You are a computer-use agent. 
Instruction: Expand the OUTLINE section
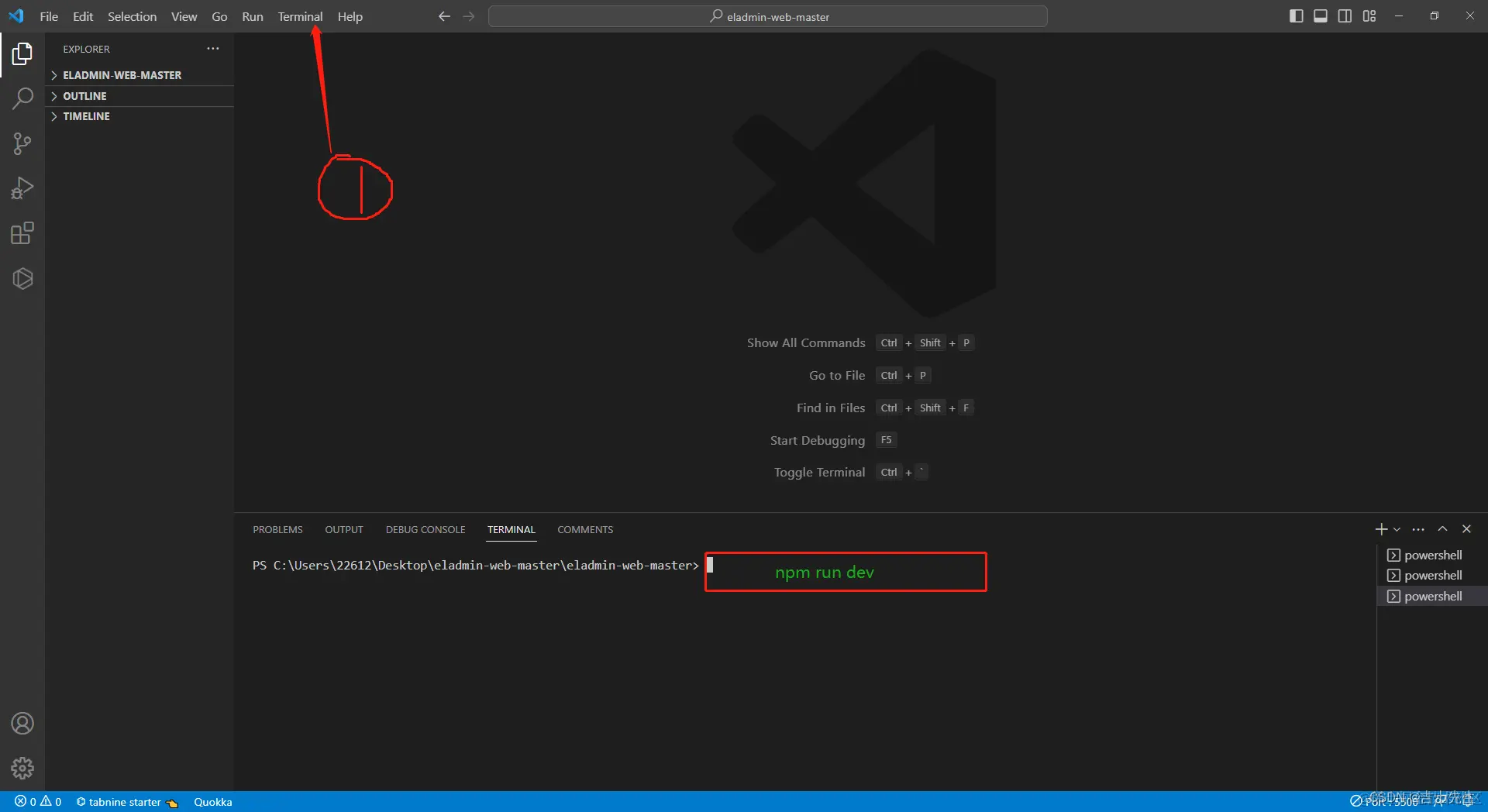click(139, 96)
